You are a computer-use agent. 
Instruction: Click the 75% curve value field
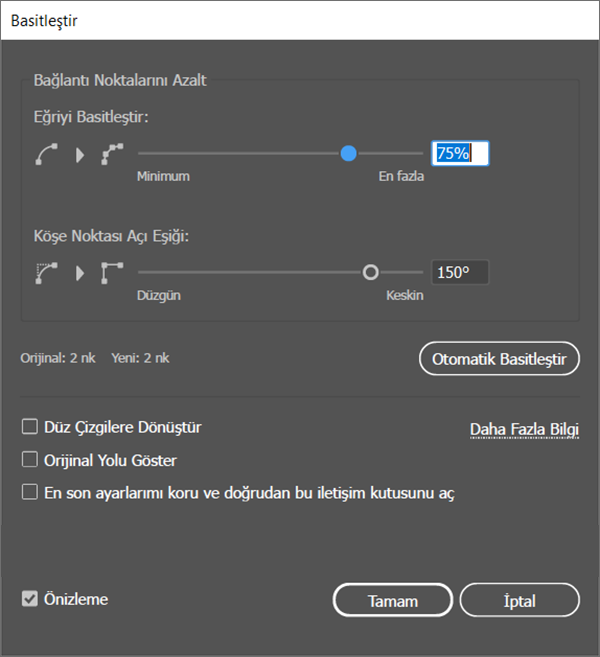[460, 154]
